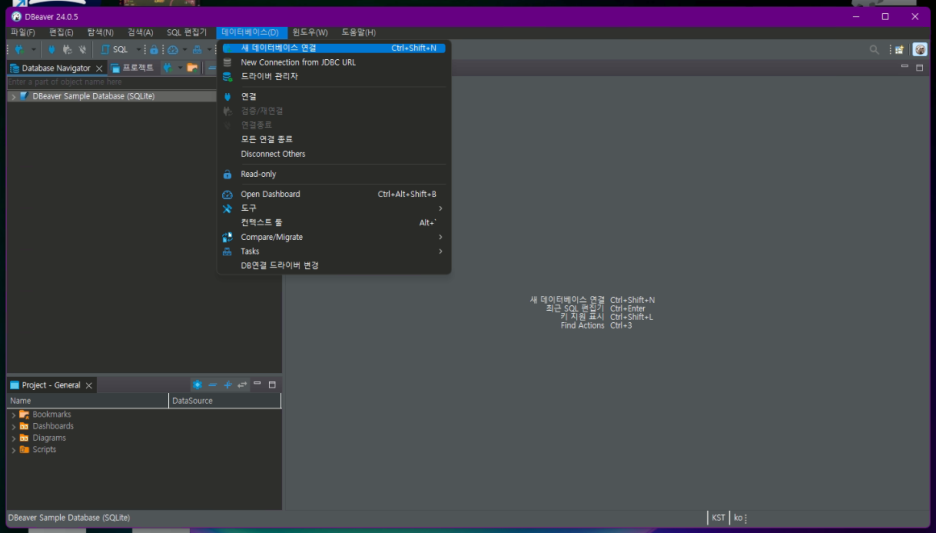Viewport: 936px width, 533px height.
Task: Choose 새 데이터베이스 연결 menu entry
Action: [334, 48]
